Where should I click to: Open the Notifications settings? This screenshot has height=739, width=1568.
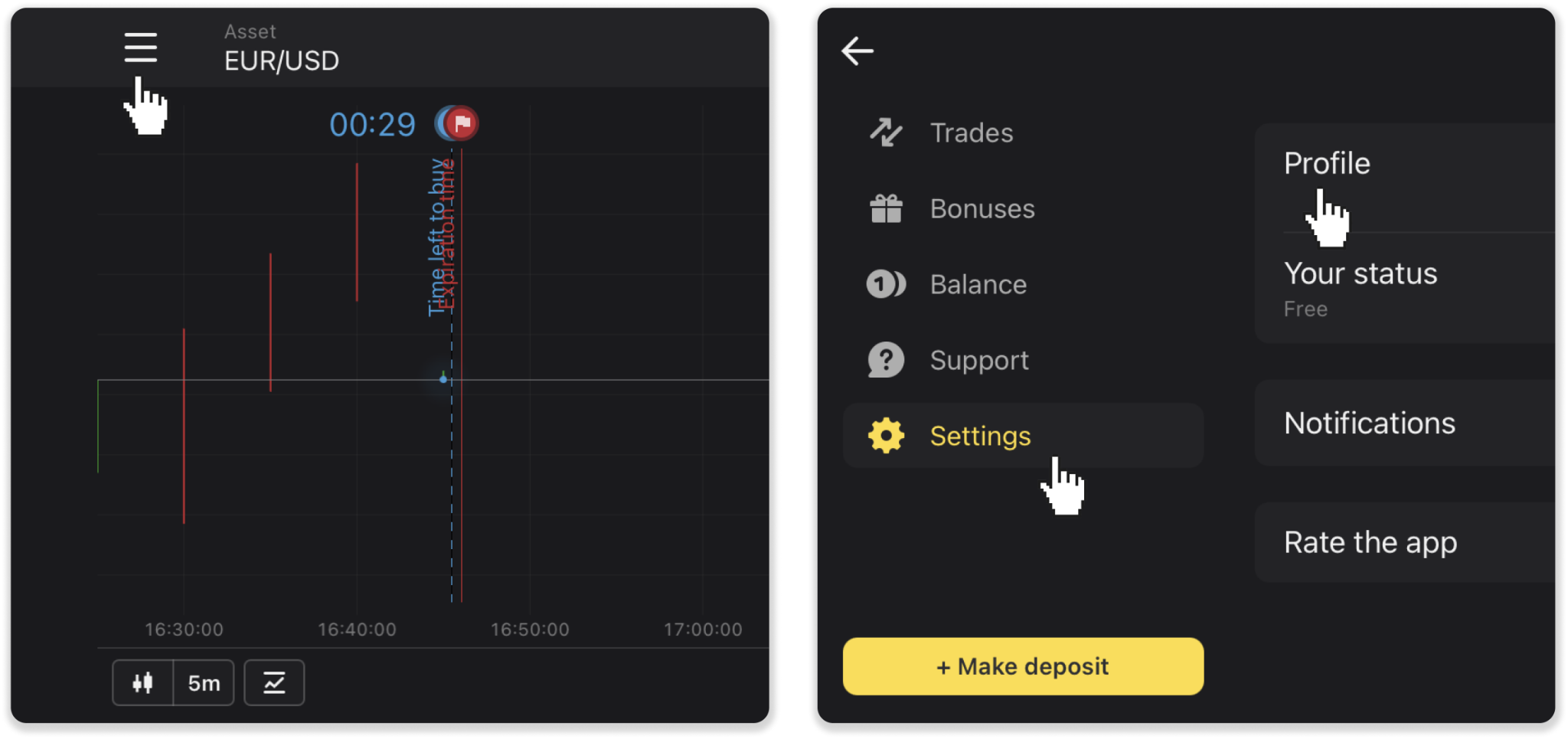pos(1370,423)
